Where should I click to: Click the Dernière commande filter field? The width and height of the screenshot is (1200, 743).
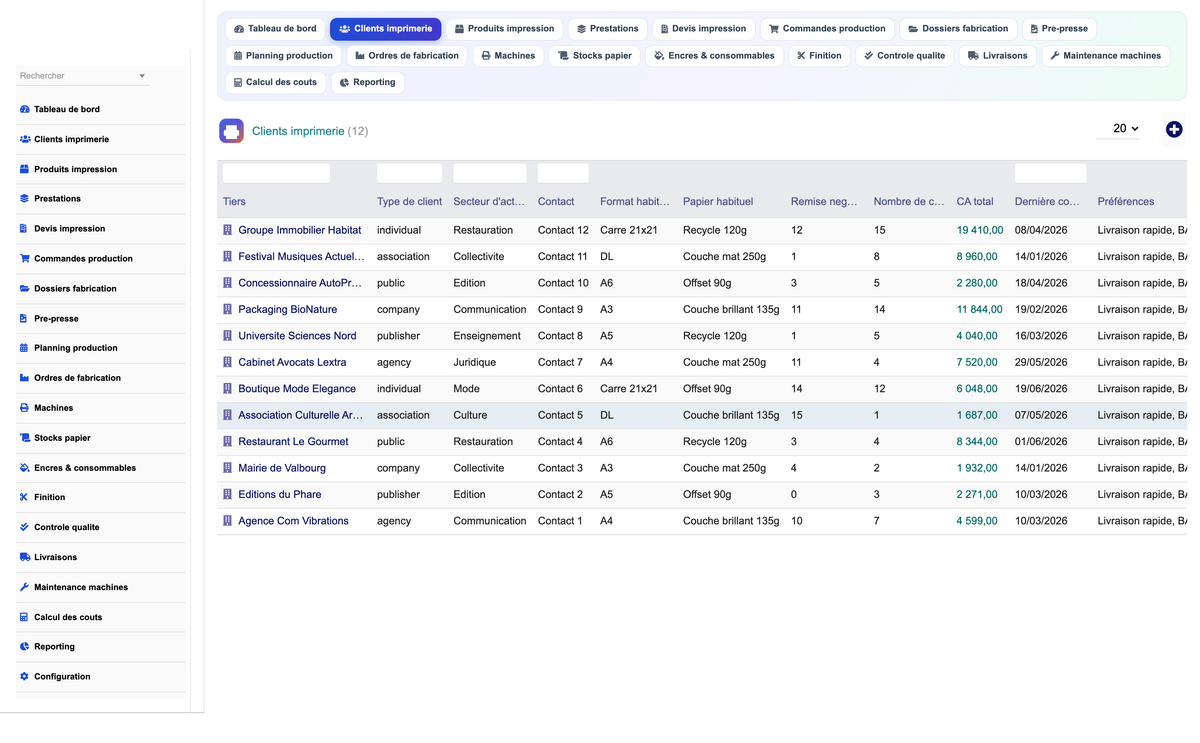tap(1050, 173)
